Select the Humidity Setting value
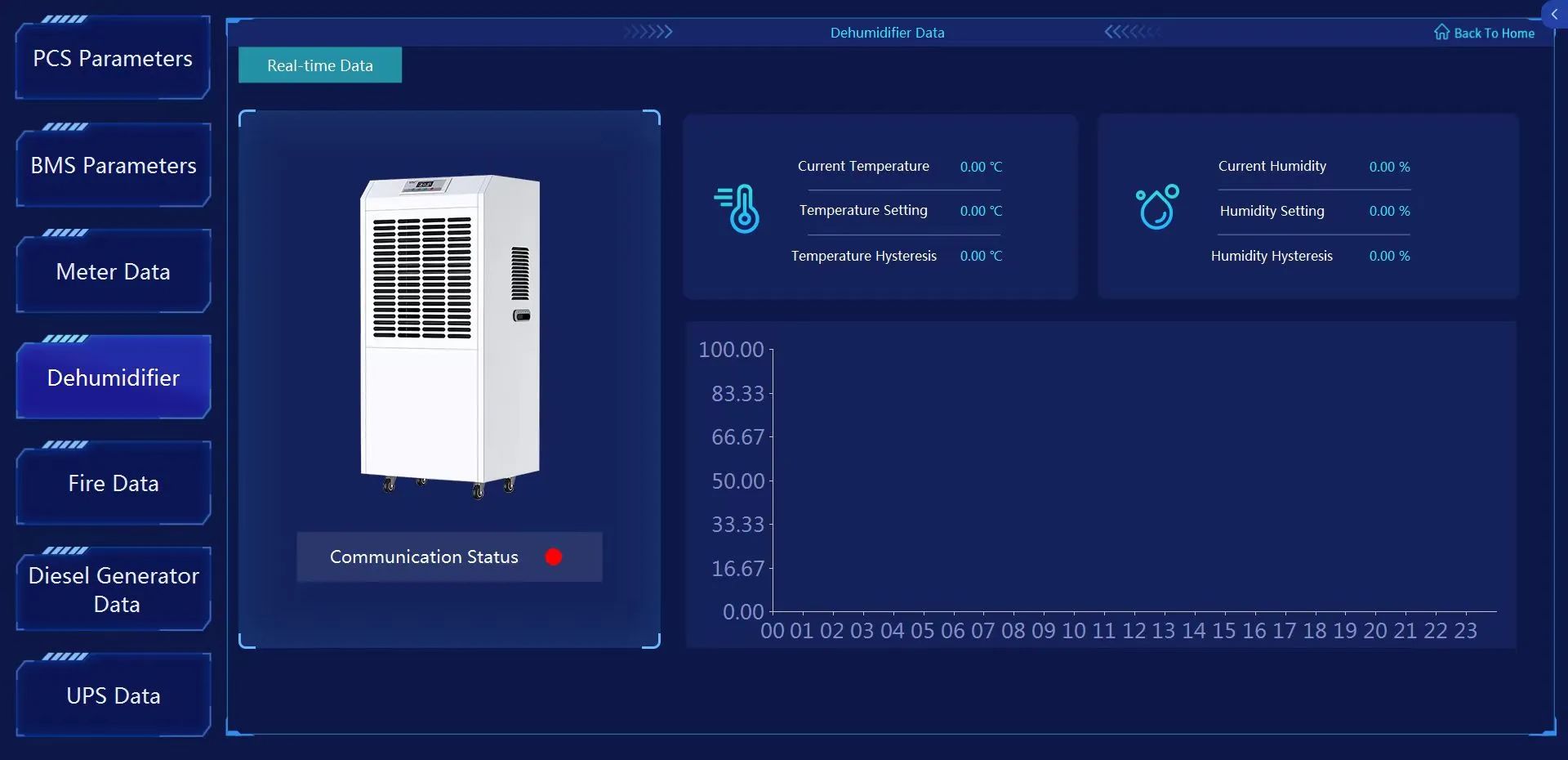The height and width of the screenshot is (760, 1568). tap(1389, 211)
